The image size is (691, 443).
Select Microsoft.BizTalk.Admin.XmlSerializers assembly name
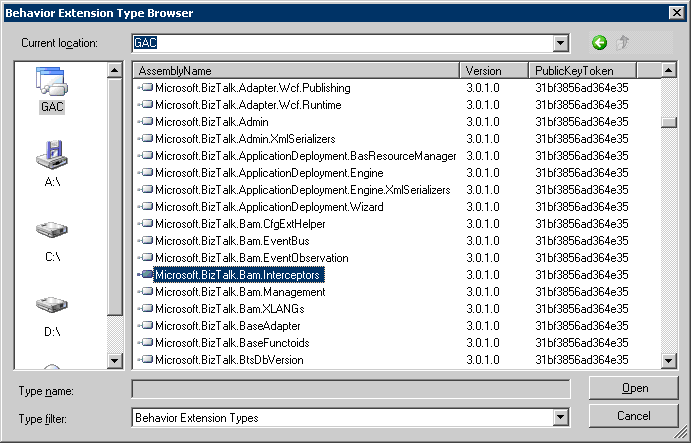click(x=245, y=139)
